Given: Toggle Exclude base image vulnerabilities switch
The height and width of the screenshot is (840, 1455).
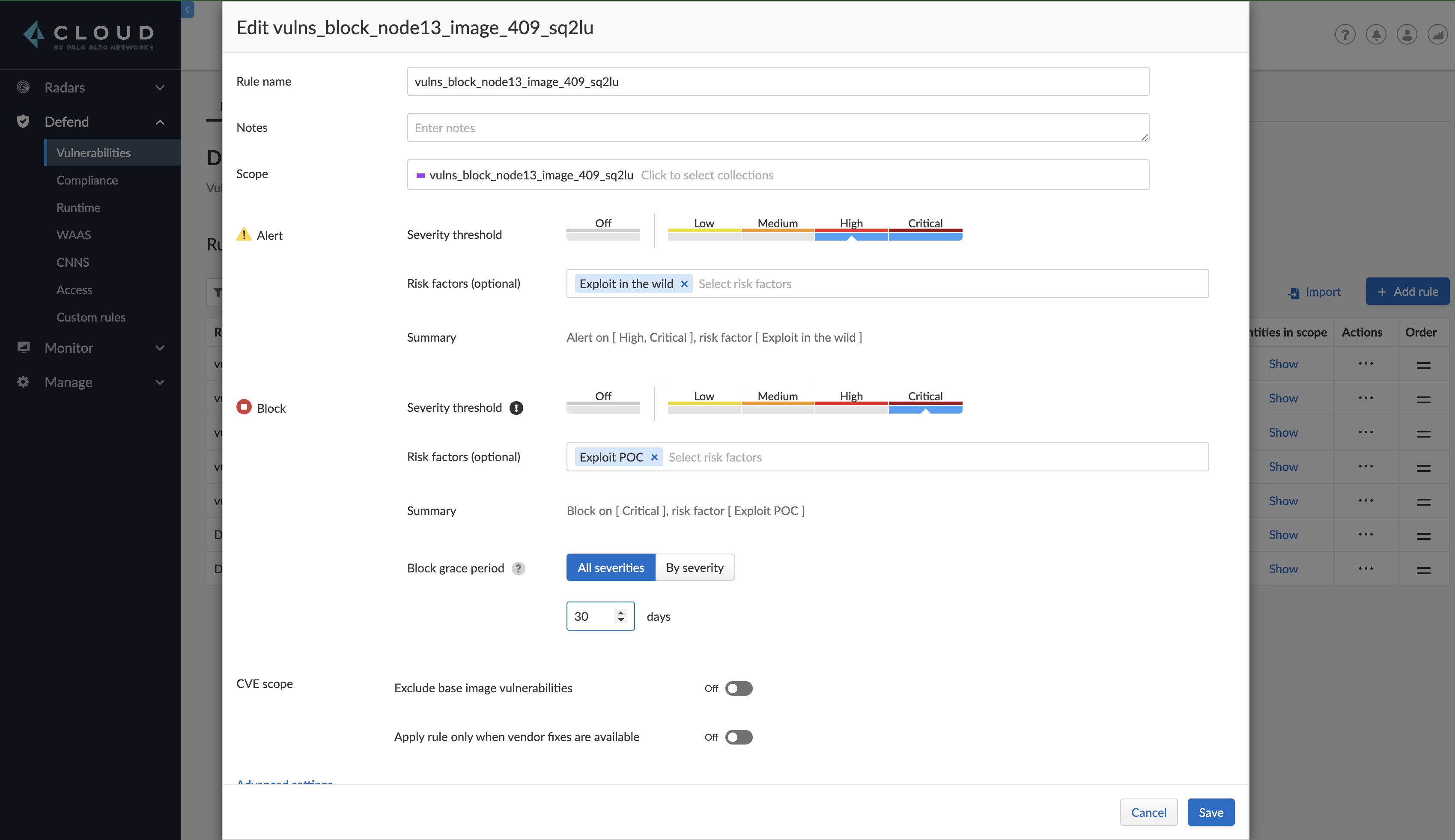Looking at the screenshot, I should [x=739, y=688].
